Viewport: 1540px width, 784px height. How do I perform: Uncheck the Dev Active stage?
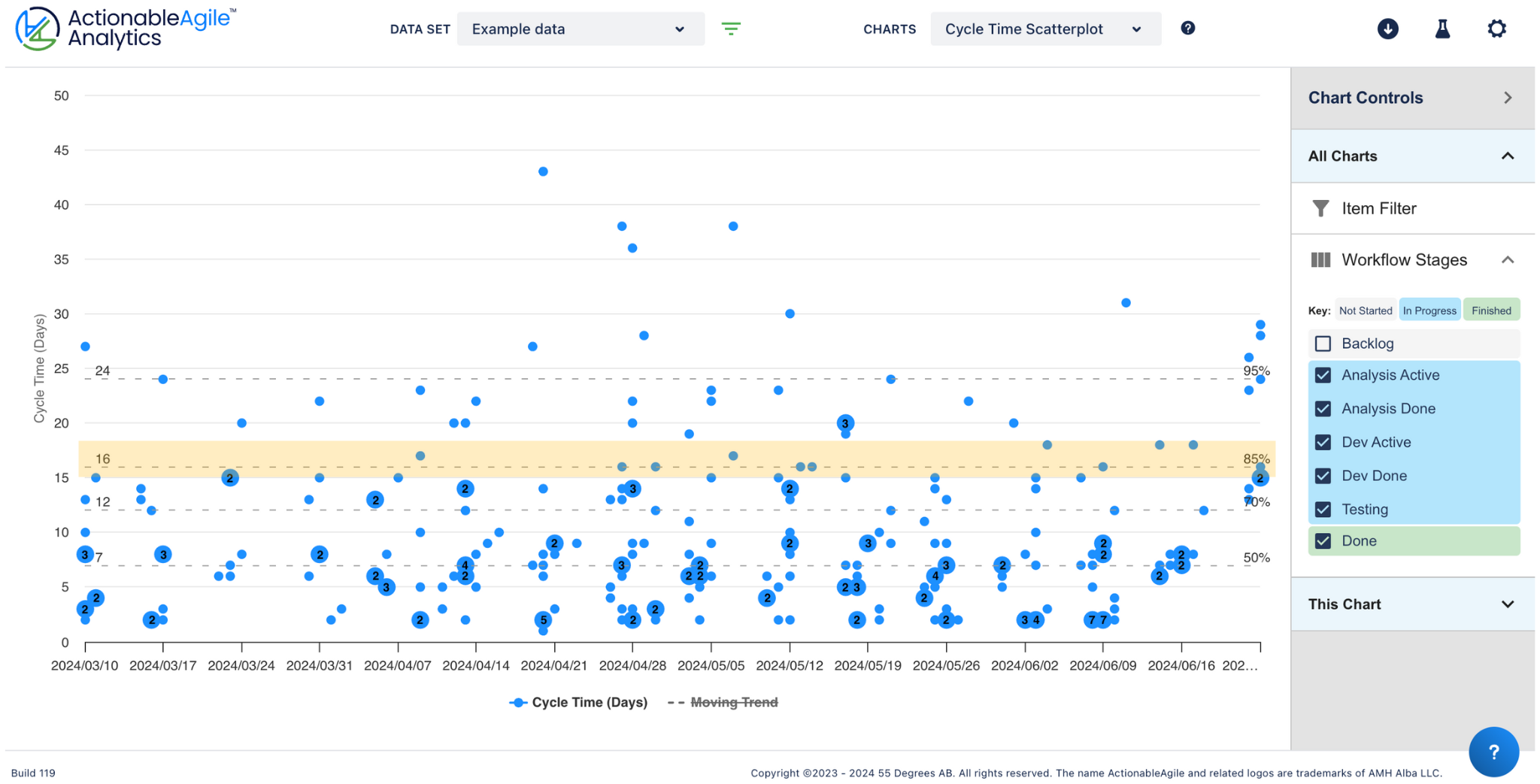pyautogui.click(x=1323, y=442)
